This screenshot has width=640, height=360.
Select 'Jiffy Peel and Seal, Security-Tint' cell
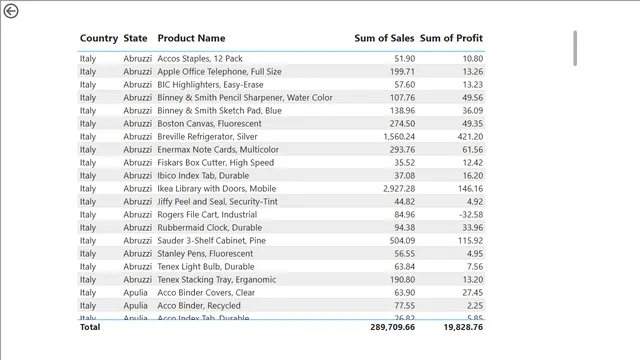coord(218,202)
